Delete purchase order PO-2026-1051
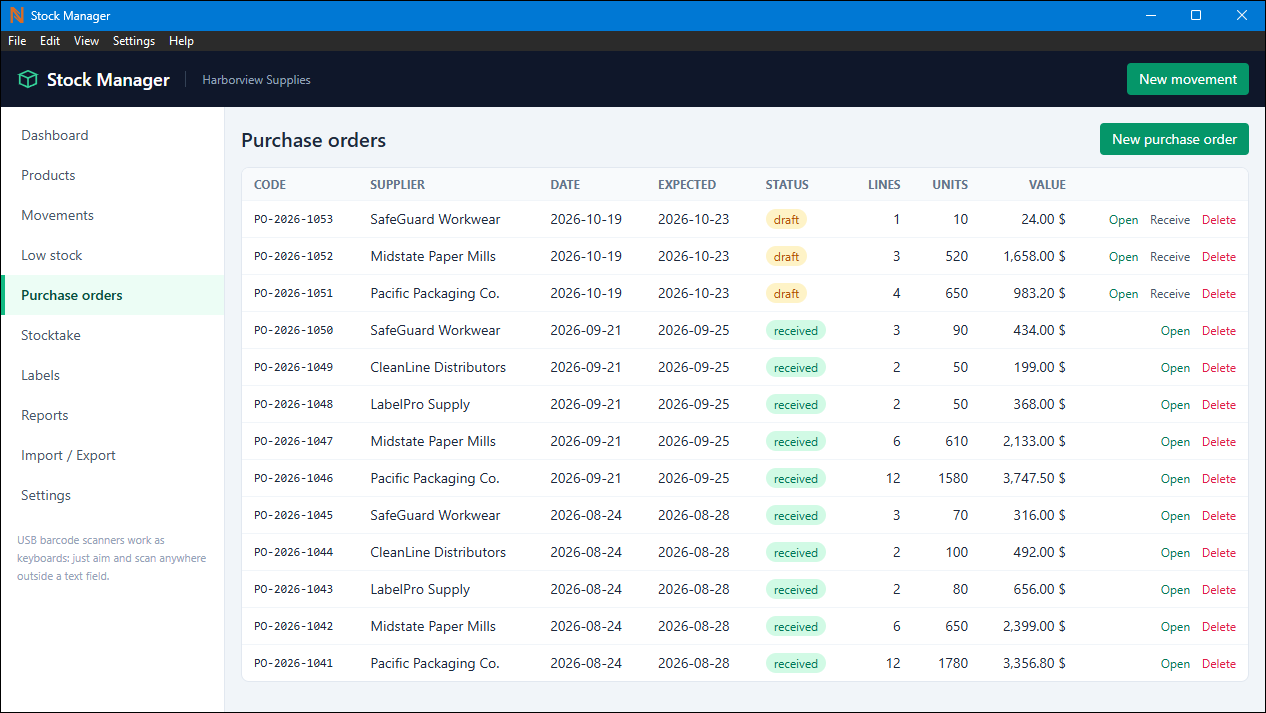 click(x=1219, y=294)
